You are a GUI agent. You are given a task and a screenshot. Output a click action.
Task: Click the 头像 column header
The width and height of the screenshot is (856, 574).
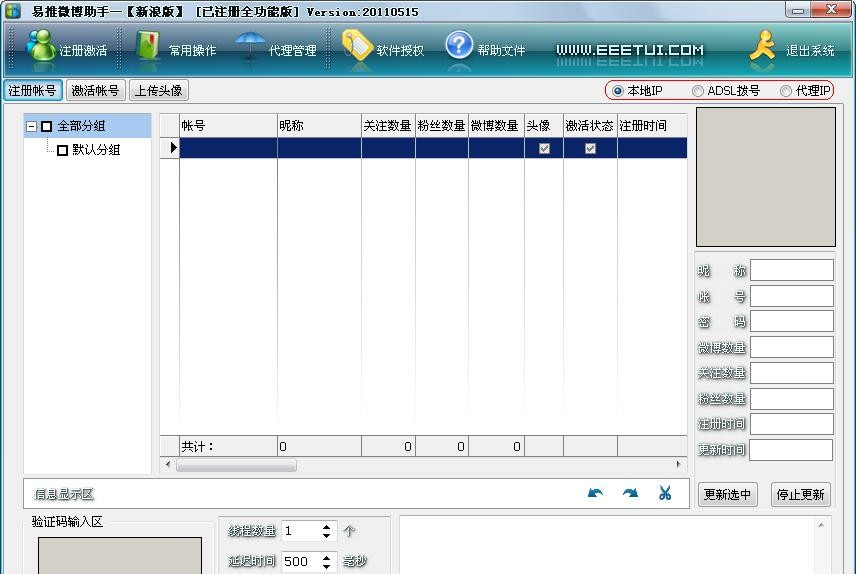544,126
